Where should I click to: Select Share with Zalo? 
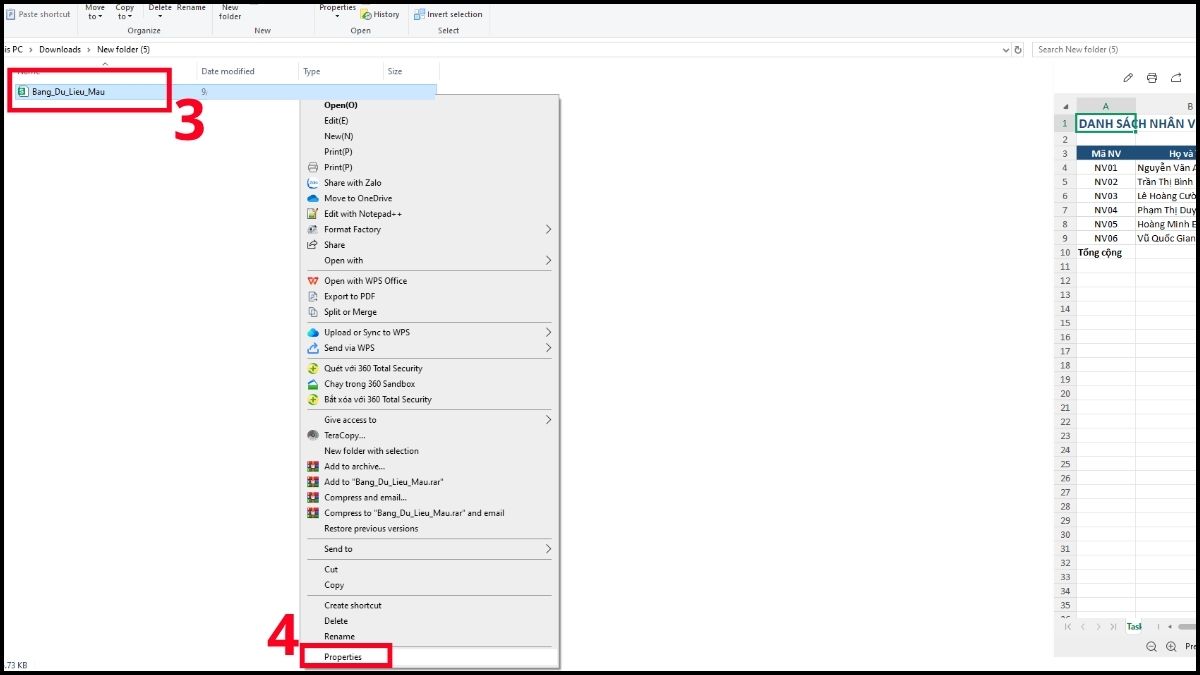430,183
